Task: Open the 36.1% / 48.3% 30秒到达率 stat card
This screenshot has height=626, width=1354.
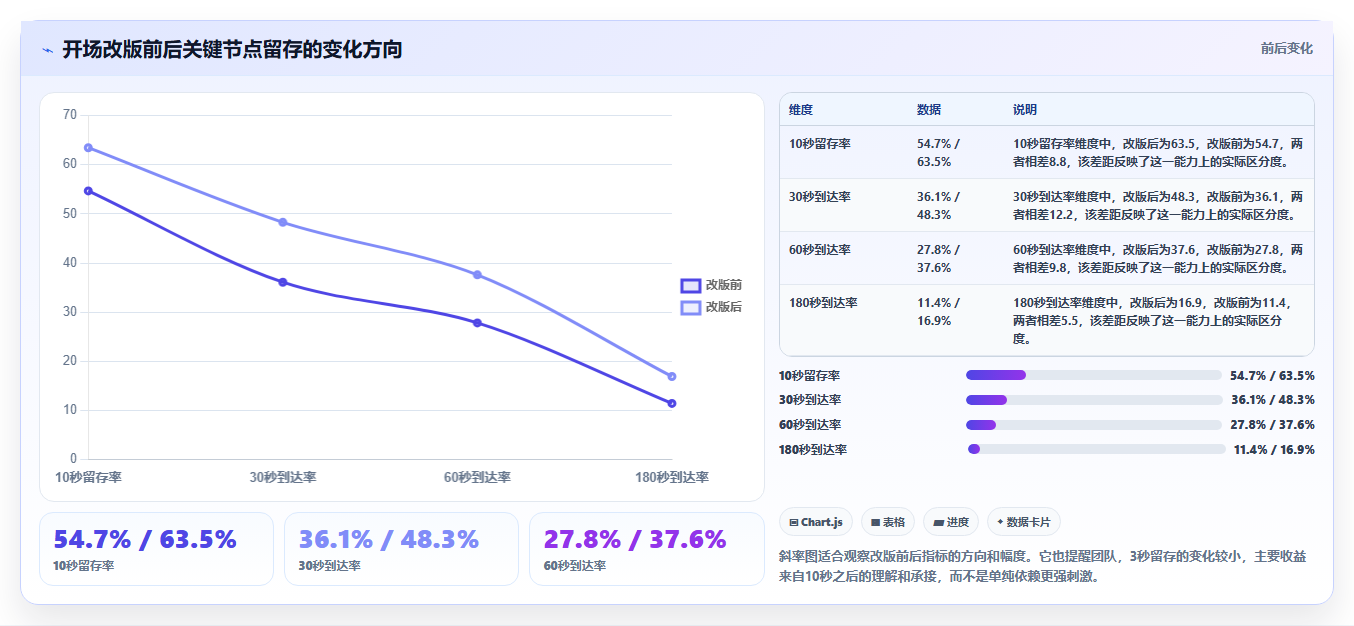Action: coord(401,549)
